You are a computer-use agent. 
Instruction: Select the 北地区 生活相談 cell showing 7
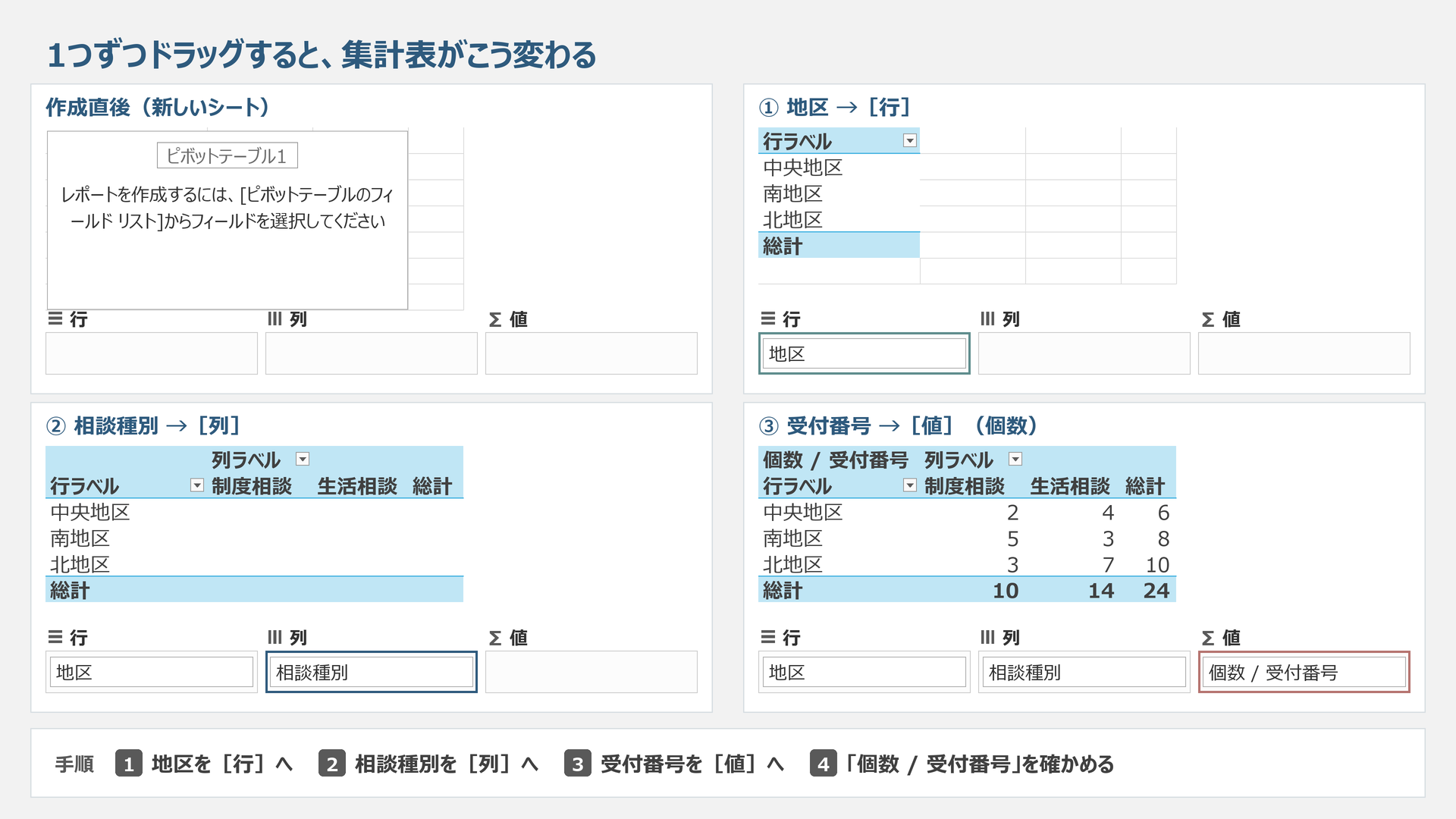point(1108,564)
